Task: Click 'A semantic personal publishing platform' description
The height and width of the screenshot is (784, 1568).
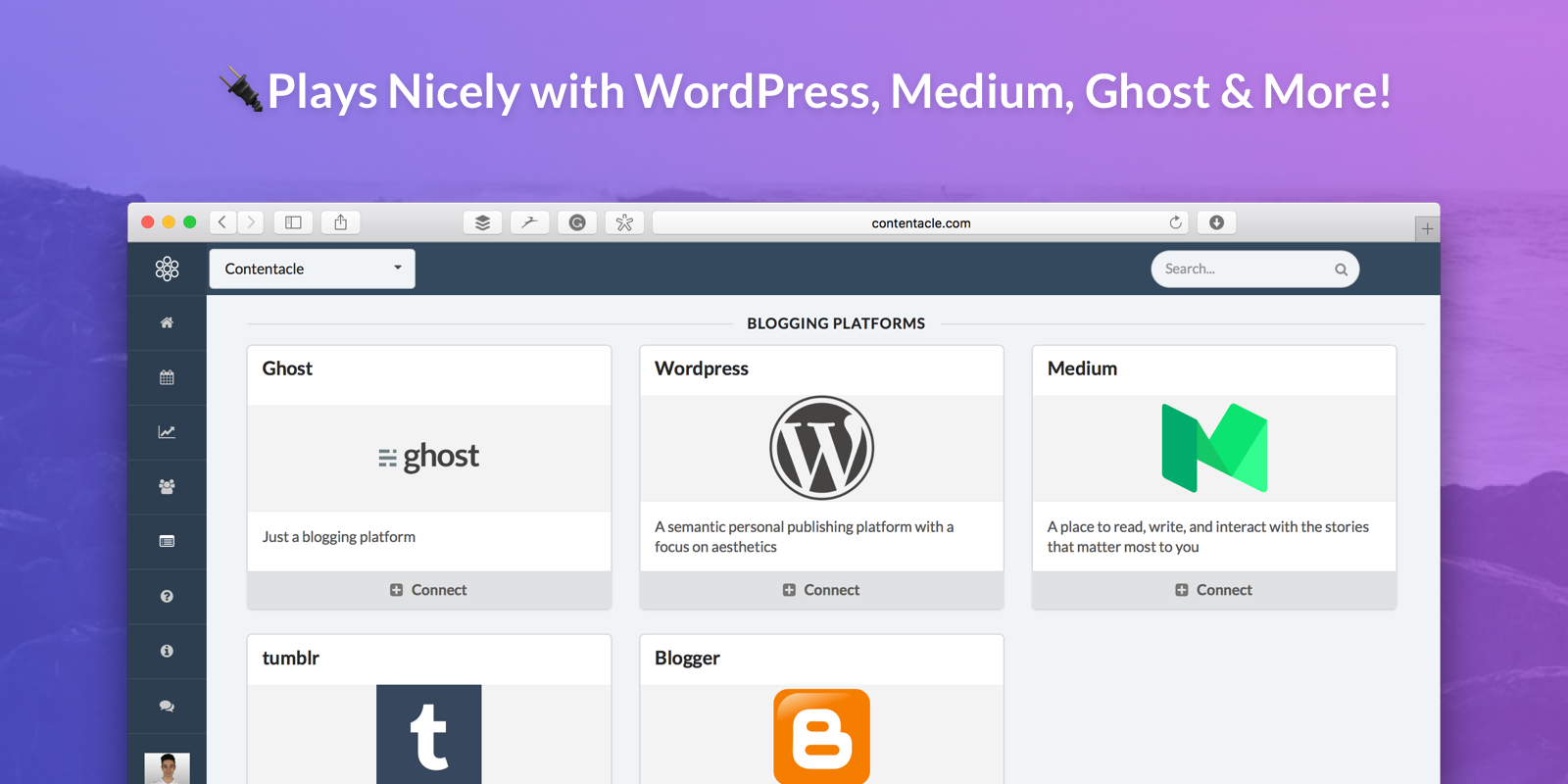Action: (805, 537)
